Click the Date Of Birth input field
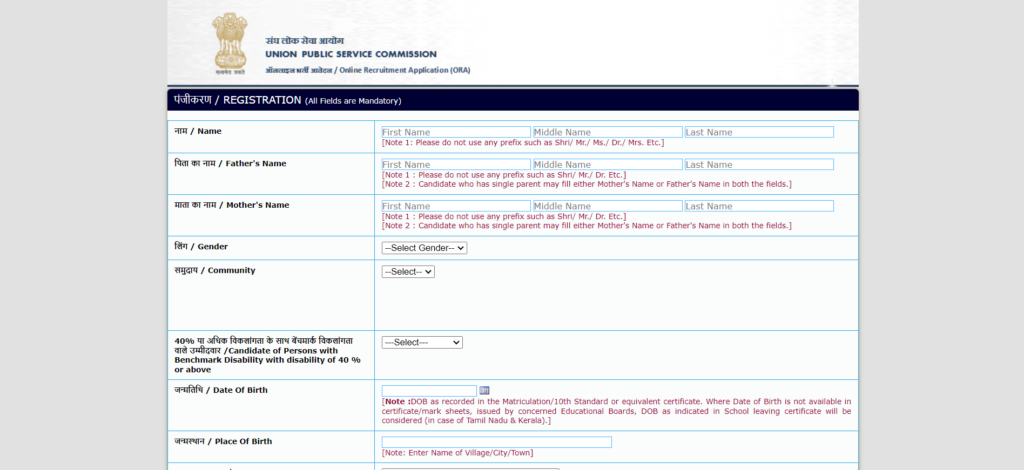Image resolution: width=1024 pixels, height=470 pixels. [x=429, y=390]
